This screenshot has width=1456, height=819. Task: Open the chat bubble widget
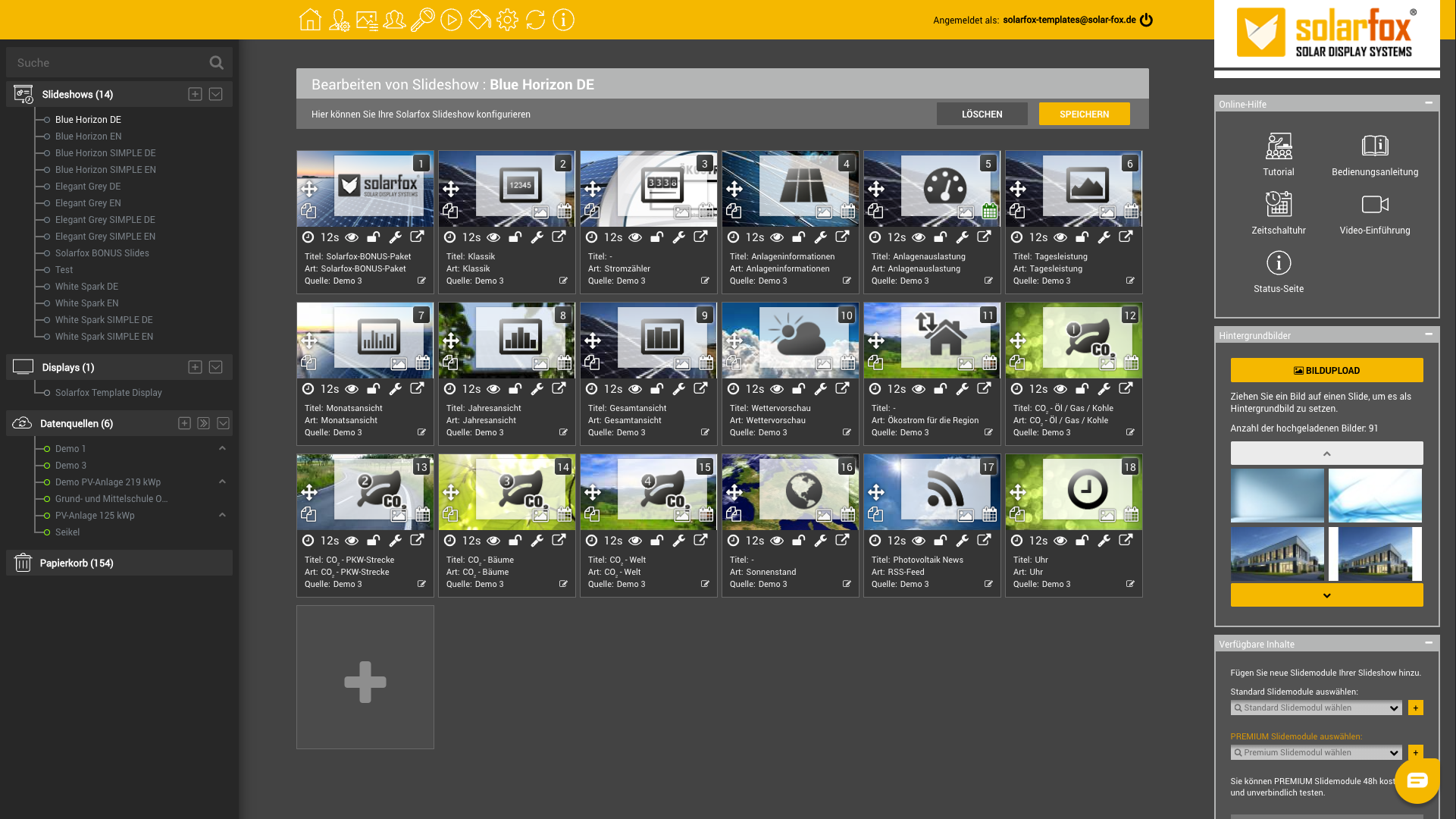point(1416,780)
